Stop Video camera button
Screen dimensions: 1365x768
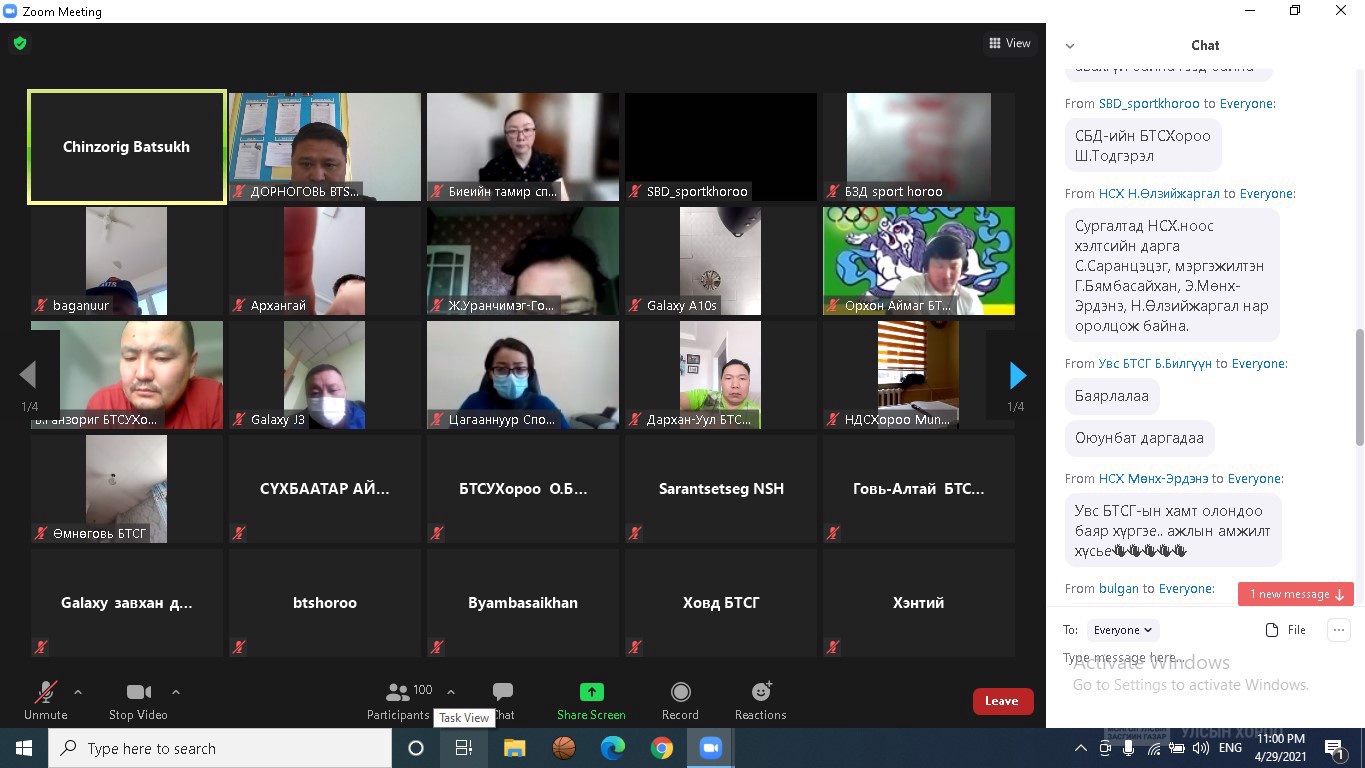click(x=138, y=700)
